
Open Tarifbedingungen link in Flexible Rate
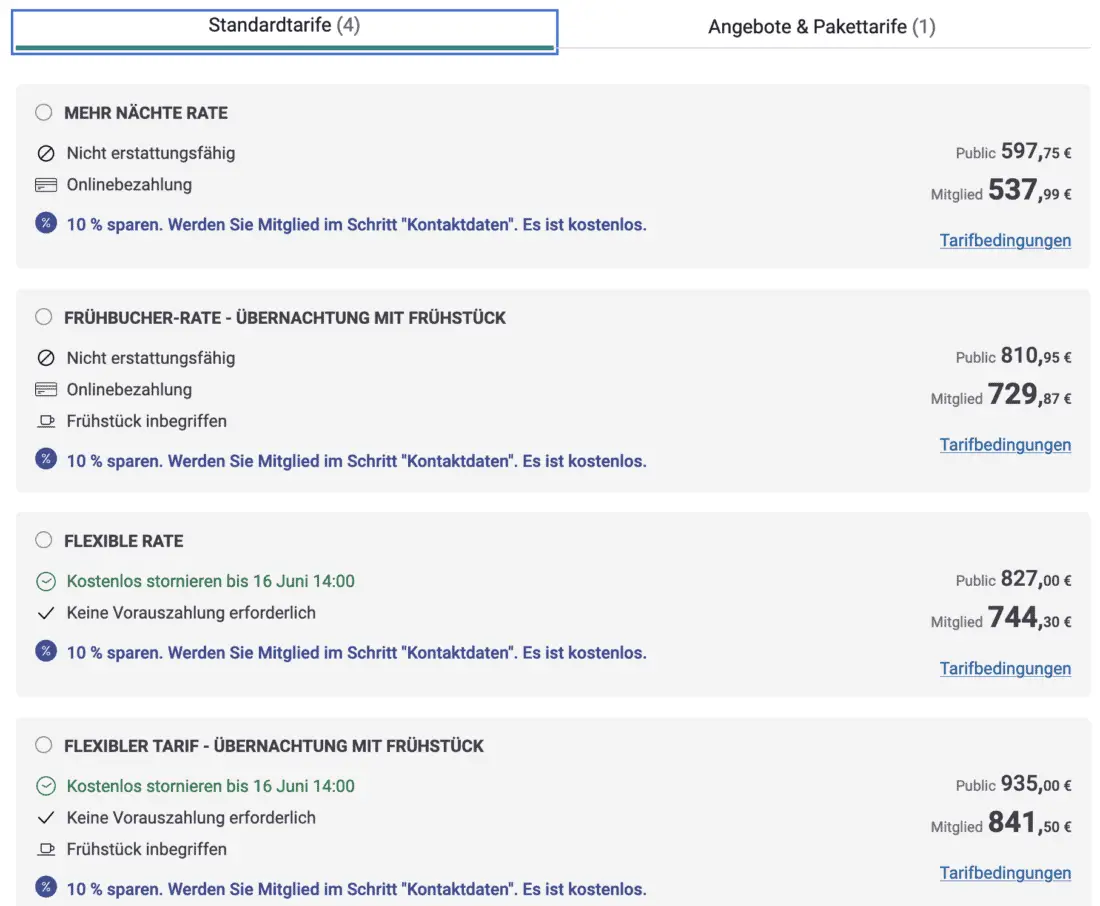(1005, 669)
